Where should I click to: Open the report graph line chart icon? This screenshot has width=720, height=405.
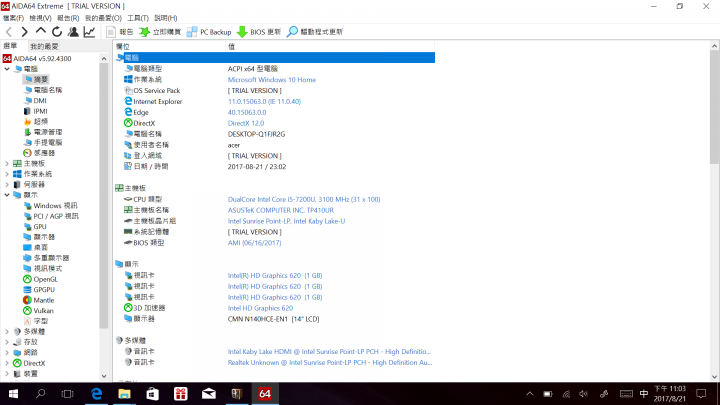click(x=89, y=32)
